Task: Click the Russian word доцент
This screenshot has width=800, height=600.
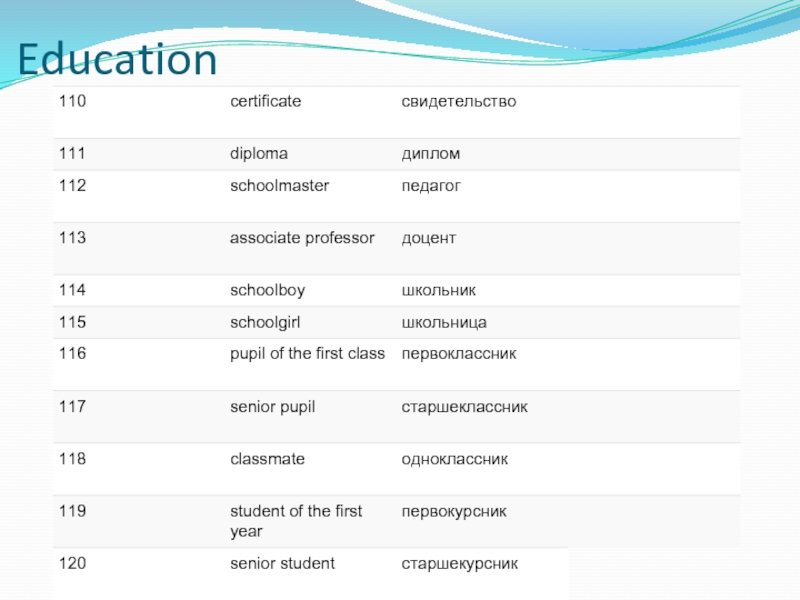Action: (429, 239)
